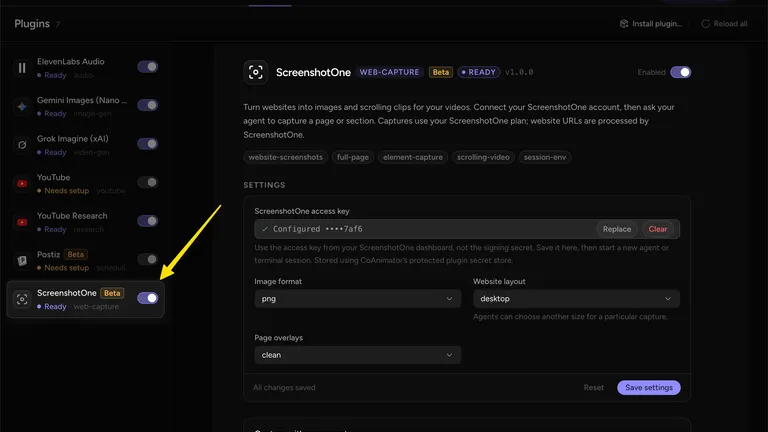768x432 pixels.
Task: Turn off the ScreenshotOne sidebar toggle
Action: 147,298
